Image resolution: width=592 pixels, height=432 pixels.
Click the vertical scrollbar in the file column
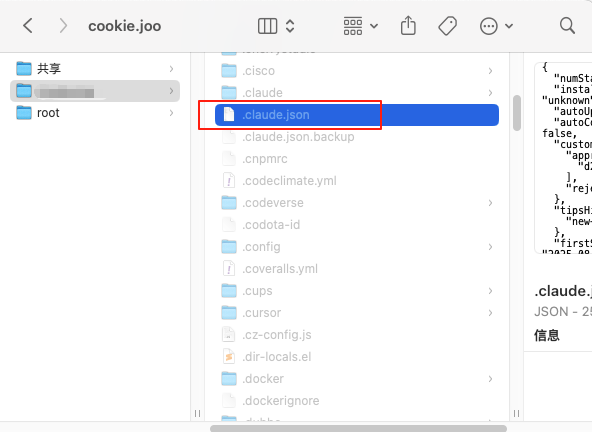coord(517,113)
